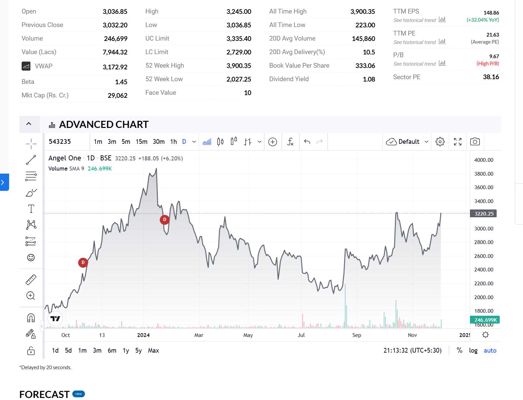Open the indicators fx menu

coord(290,142)
